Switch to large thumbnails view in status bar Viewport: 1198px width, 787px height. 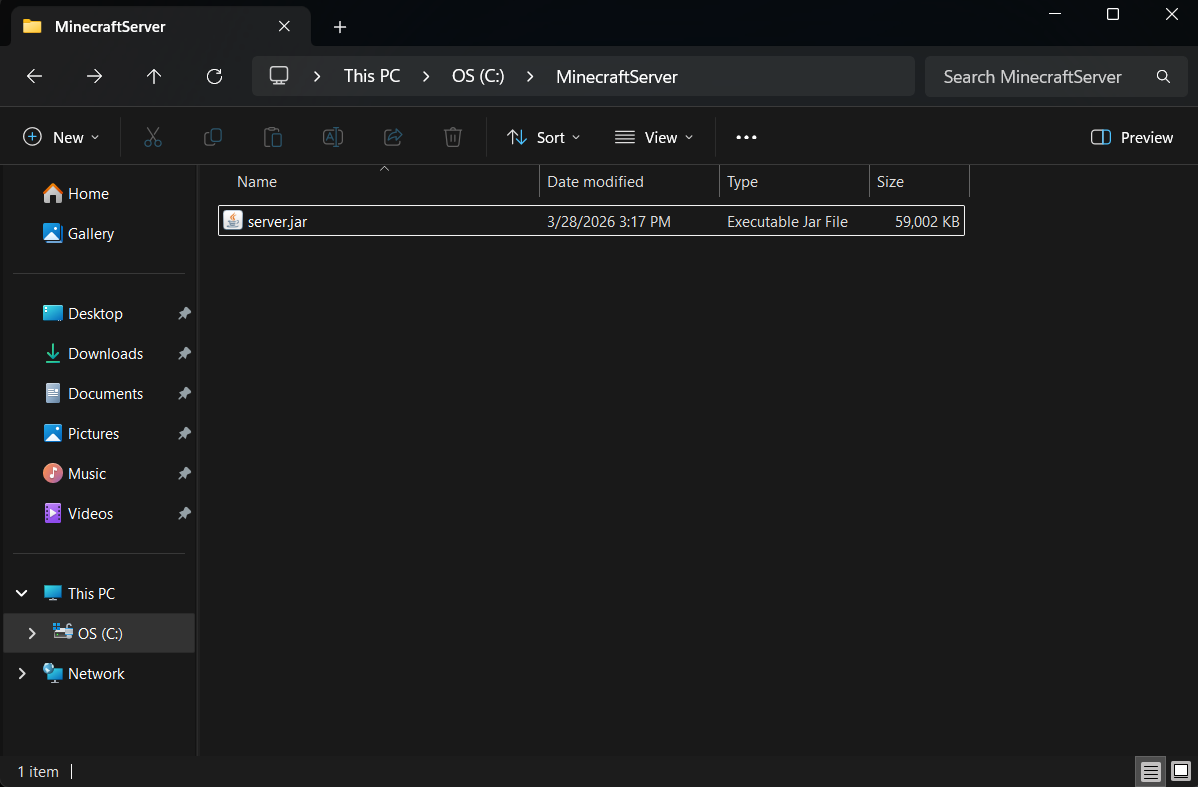pyautogui.click(x=1181, y=772)
